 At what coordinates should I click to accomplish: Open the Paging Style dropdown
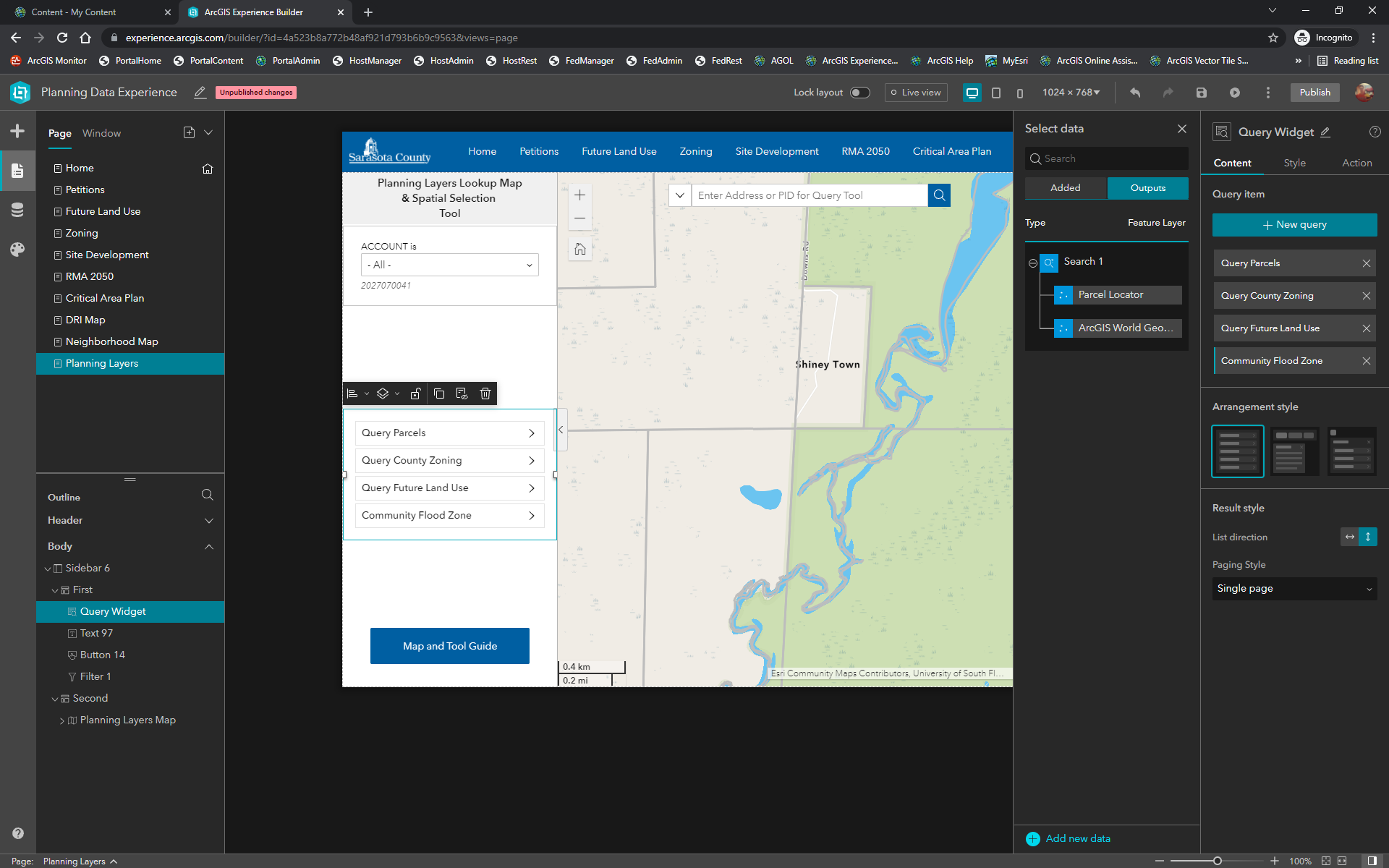(x=1294, y=589)
